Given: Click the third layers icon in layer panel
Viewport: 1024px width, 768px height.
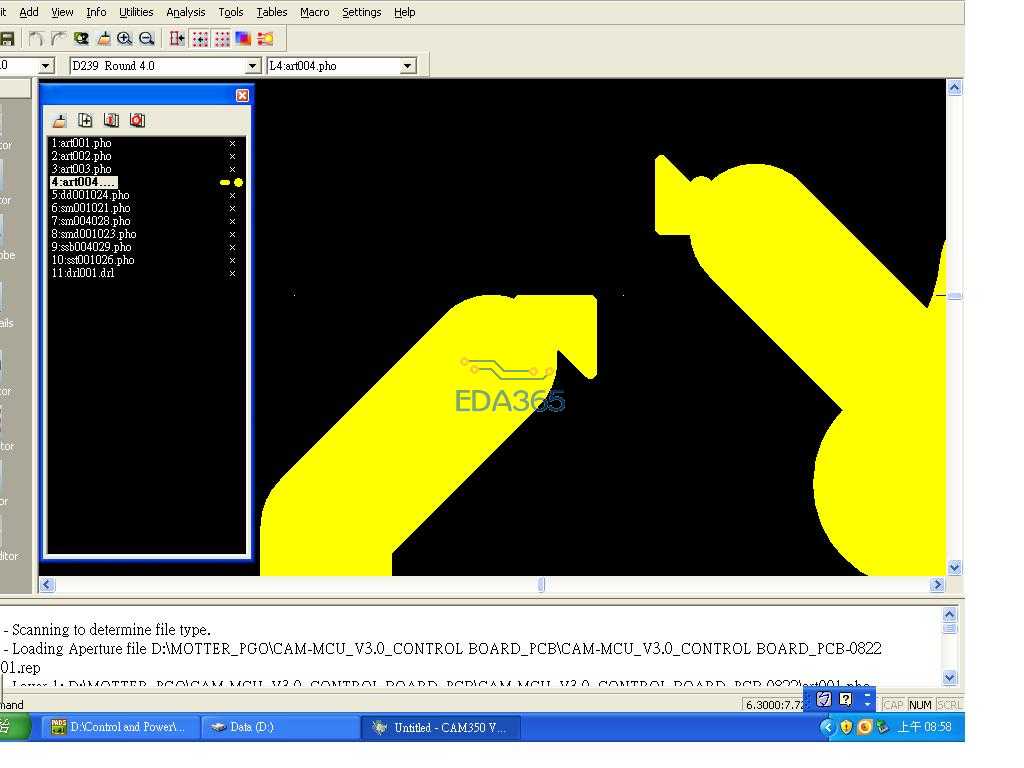Looking at the screenshot, I should tap(112, 120).
